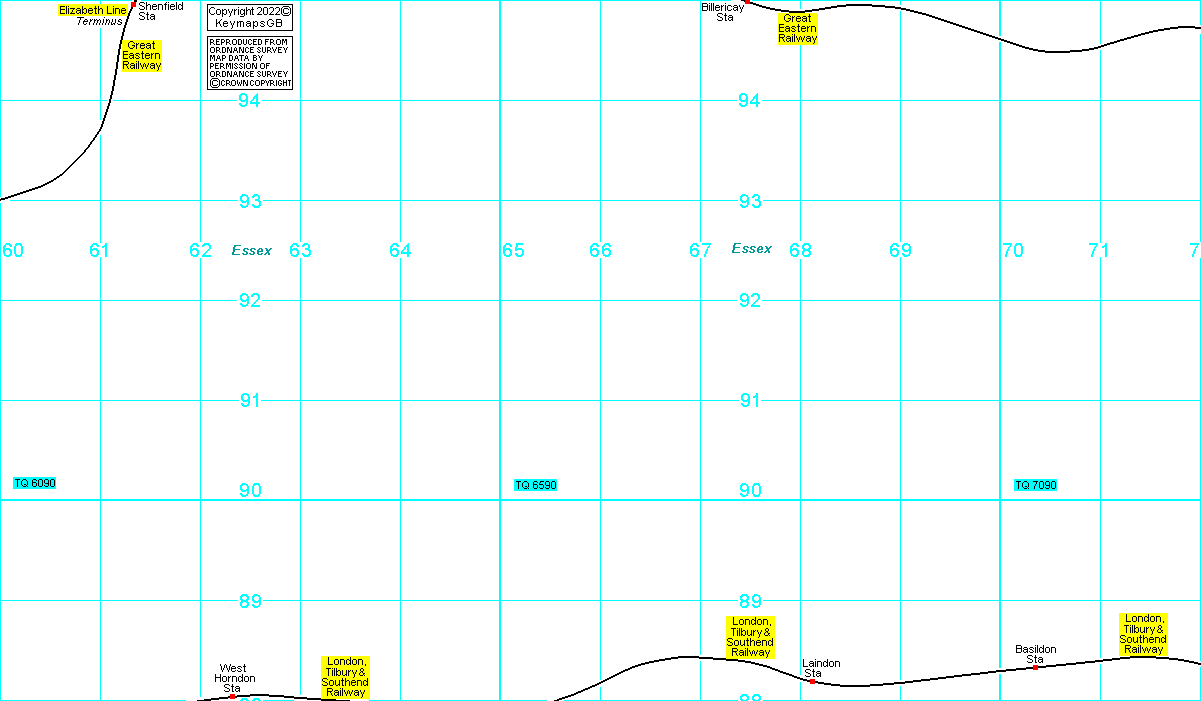This screenshot has height=701, width=1201.
Task: Click the Copyright 2022 KeymapsGB box
Action: (250, 17)
